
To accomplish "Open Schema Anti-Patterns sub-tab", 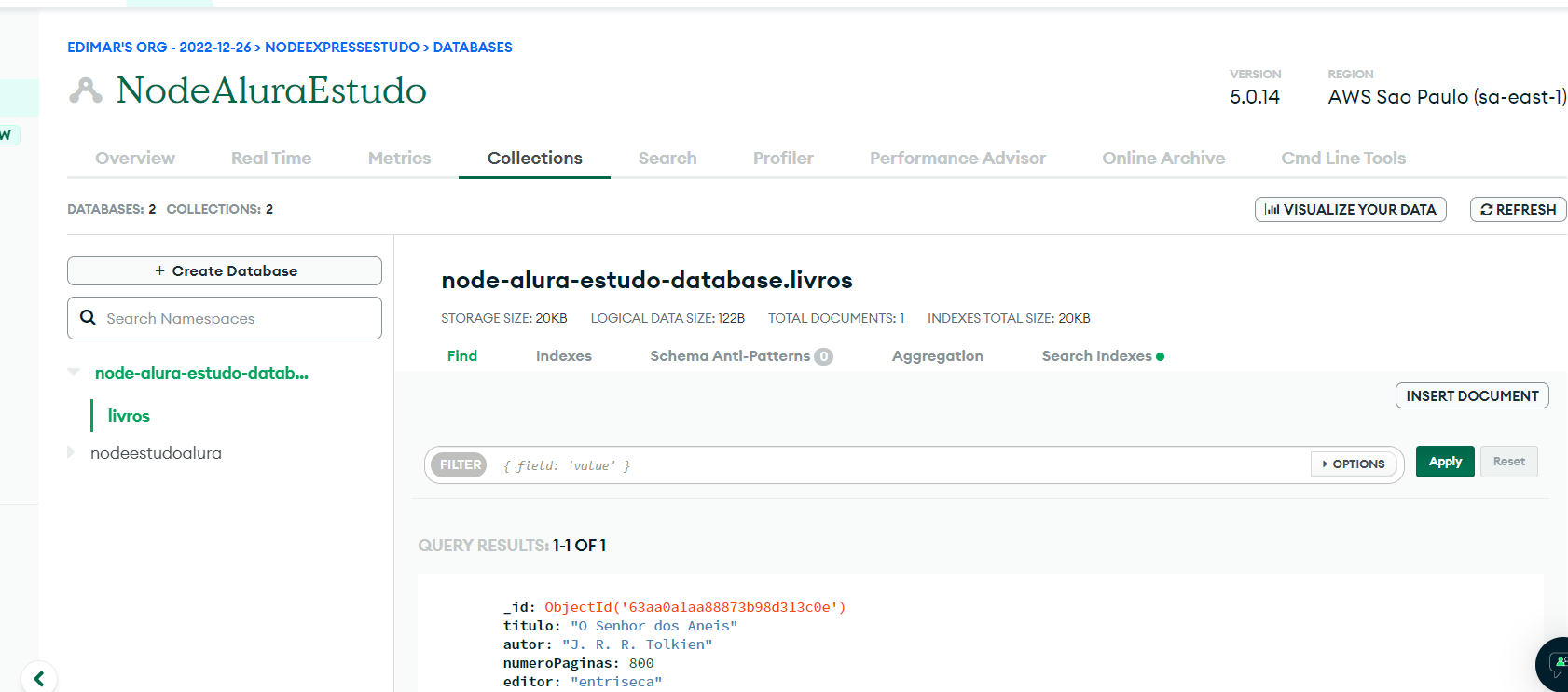I will coord(730,356).
